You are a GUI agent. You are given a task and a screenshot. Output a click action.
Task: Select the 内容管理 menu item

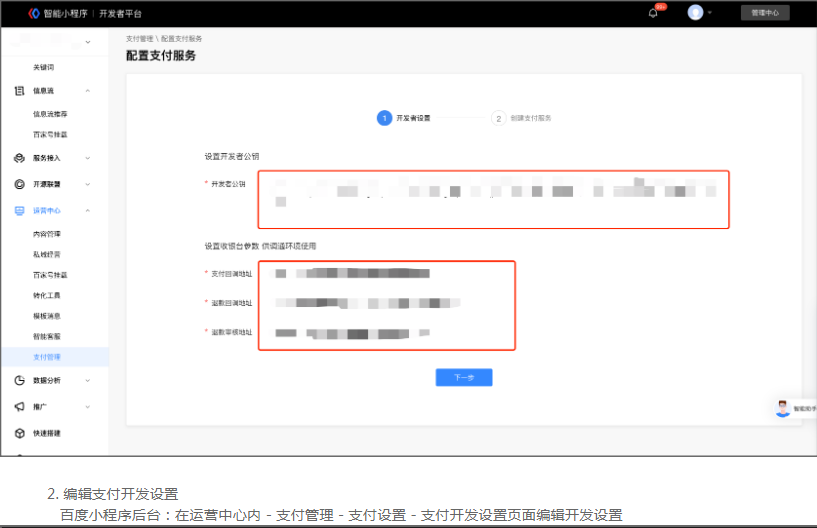pyautogui.click(x=46, y=234)
